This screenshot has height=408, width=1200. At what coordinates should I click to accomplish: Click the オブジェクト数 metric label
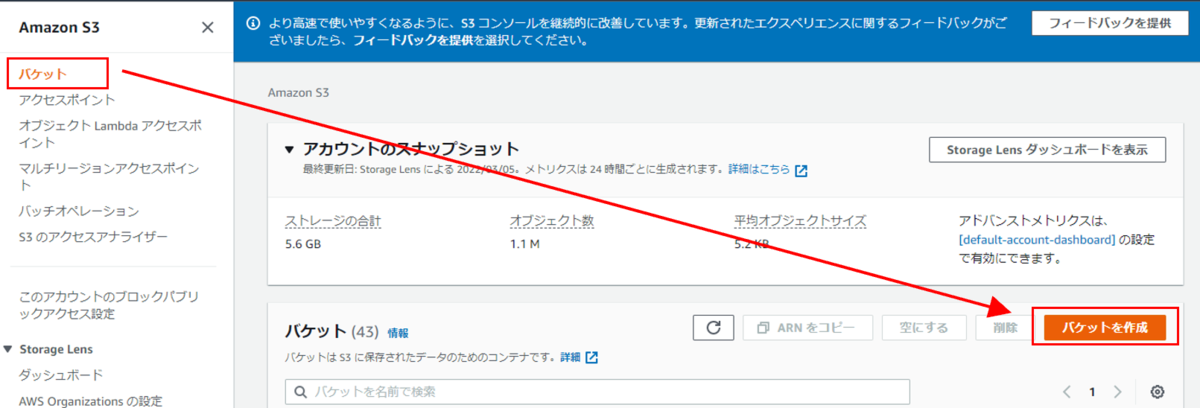pos(552,220)
